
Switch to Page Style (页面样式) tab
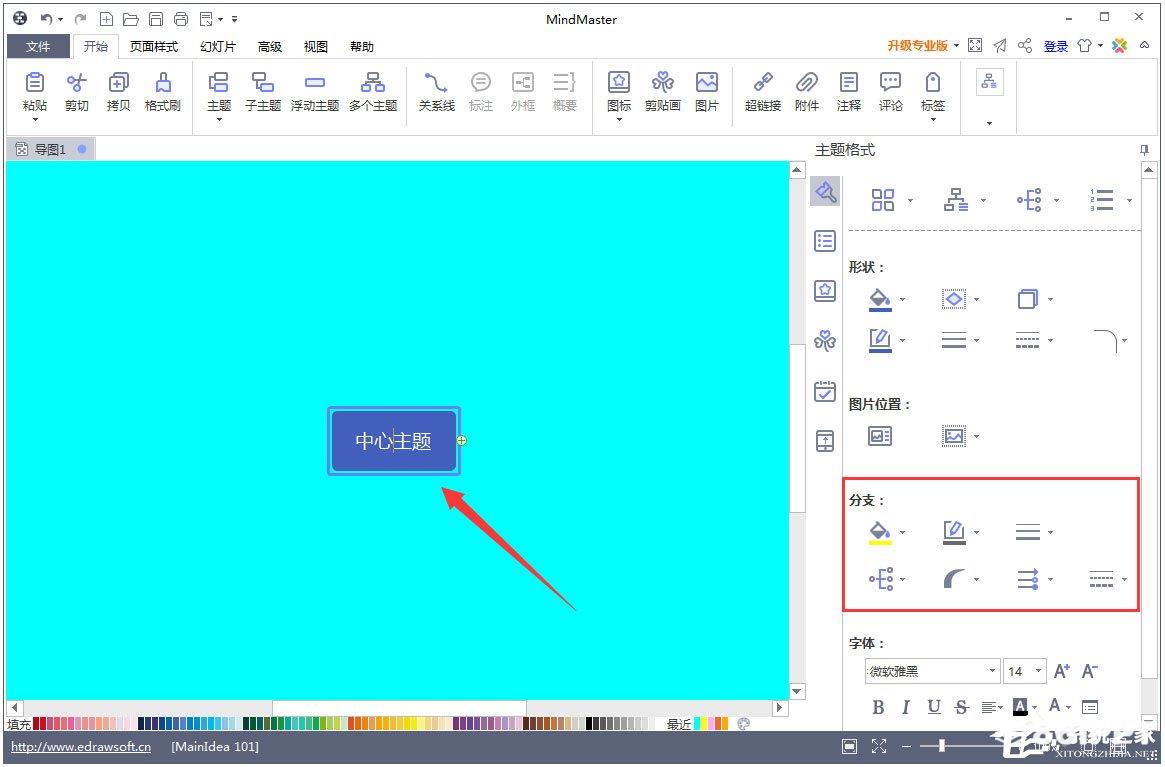click(x=154, y=46)
